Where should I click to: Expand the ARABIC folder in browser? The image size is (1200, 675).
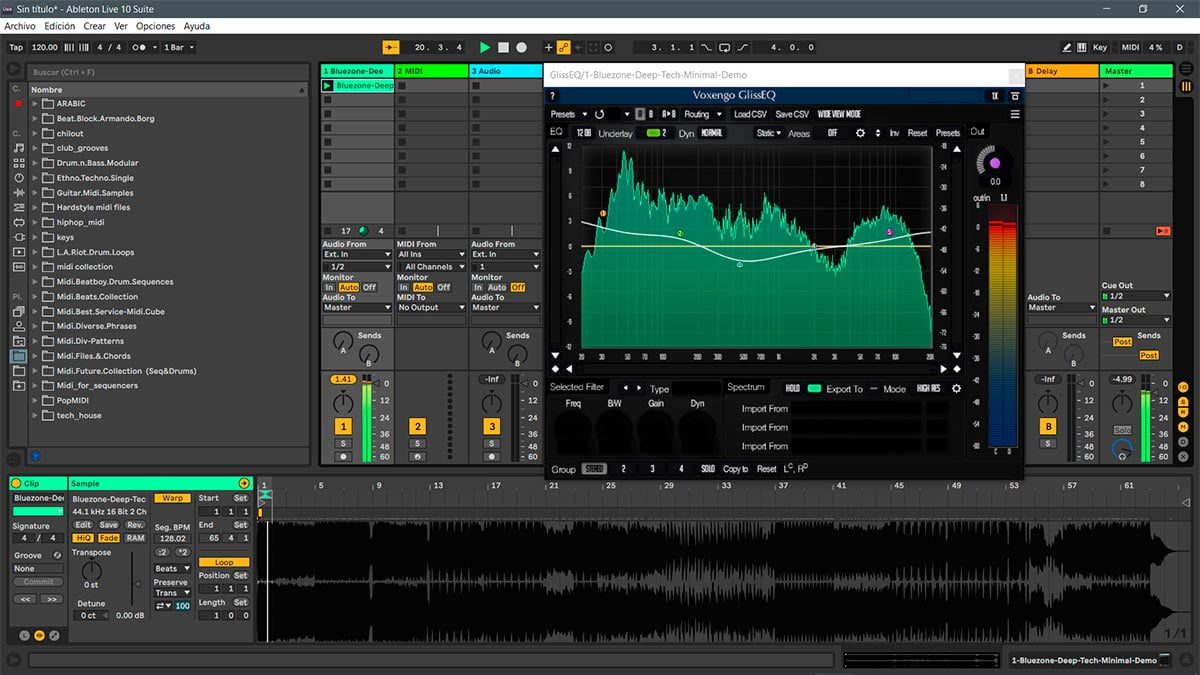35,104
